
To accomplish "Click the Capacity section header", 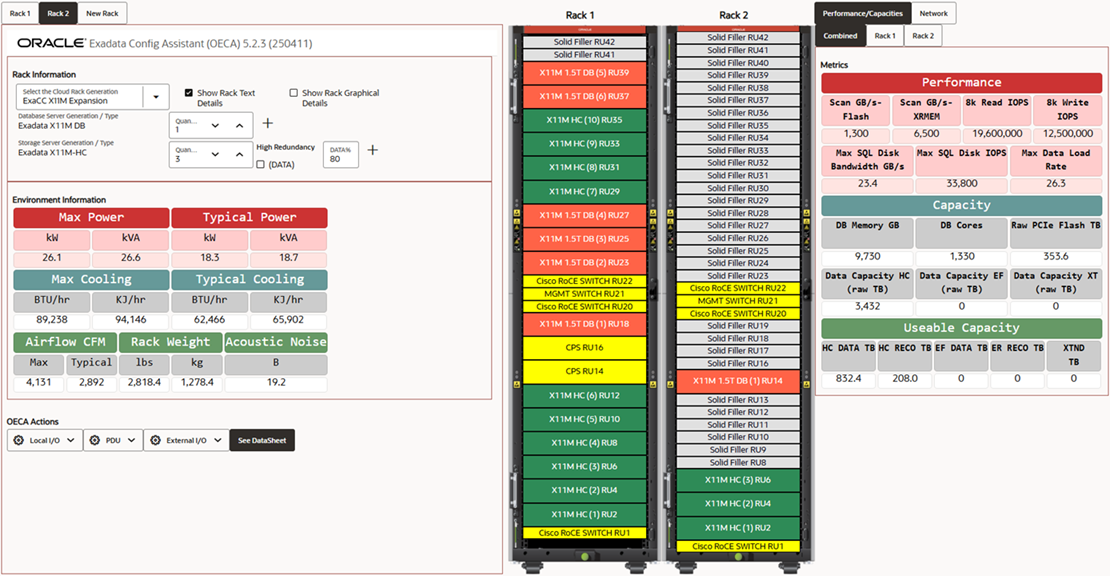I will pyautogui.click(x=961, y=205).
